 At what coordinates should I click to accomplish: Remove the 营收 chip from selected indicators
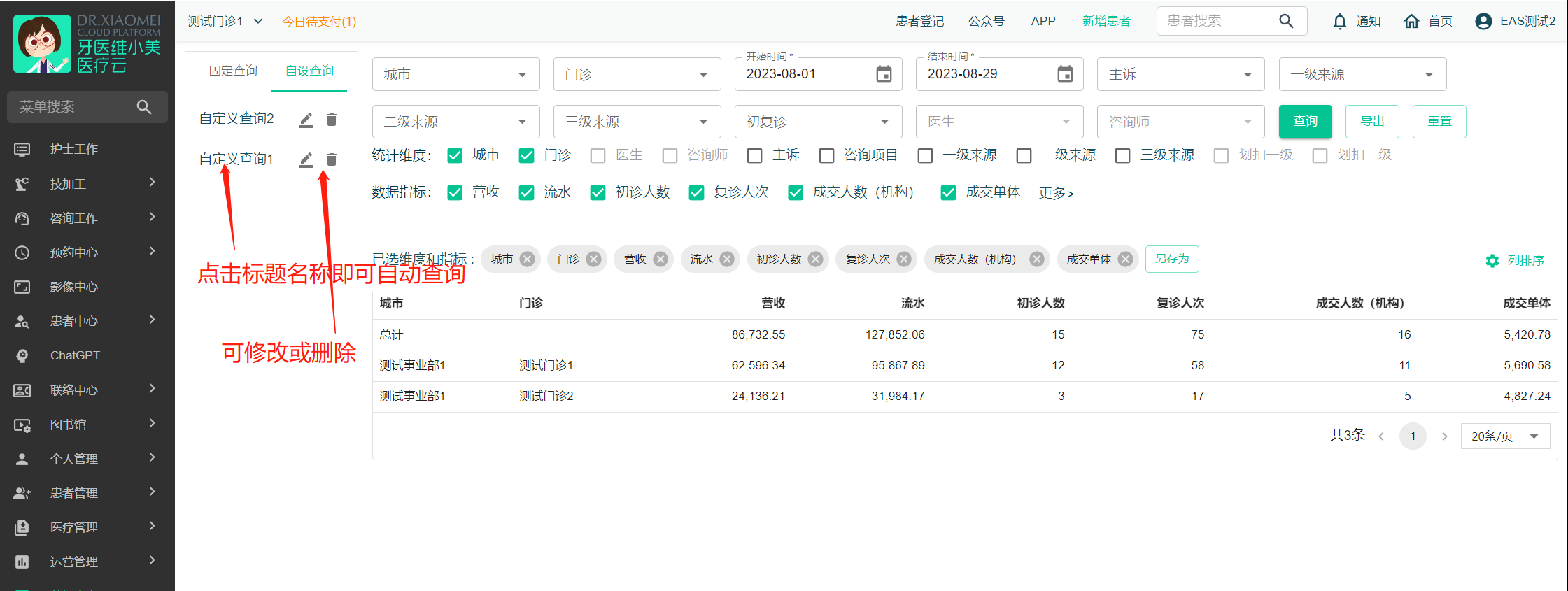click(x=661, y=259)
